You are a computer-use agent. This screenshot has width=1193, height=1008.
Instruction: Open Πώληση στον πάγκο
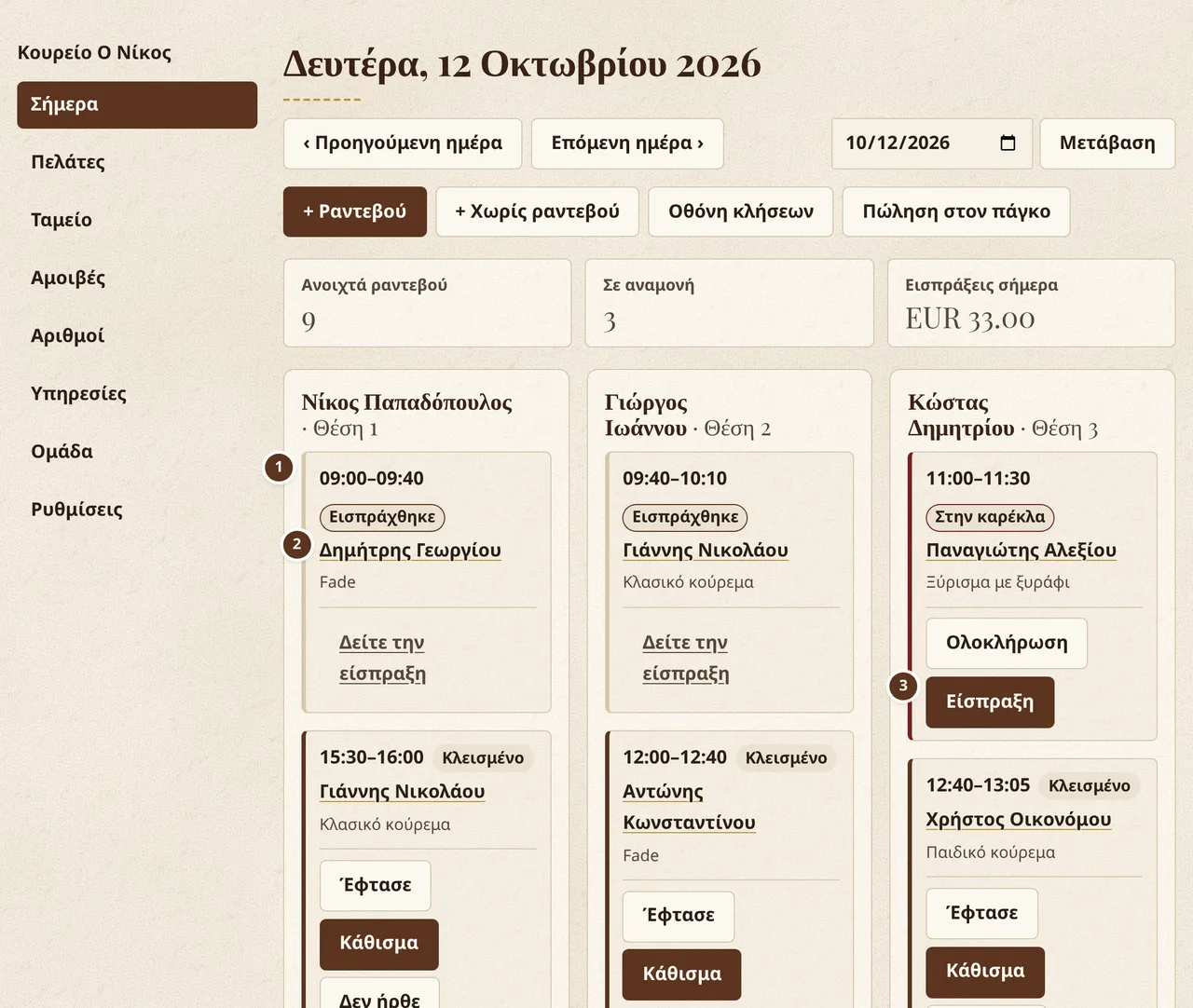(x=956, y=211)
